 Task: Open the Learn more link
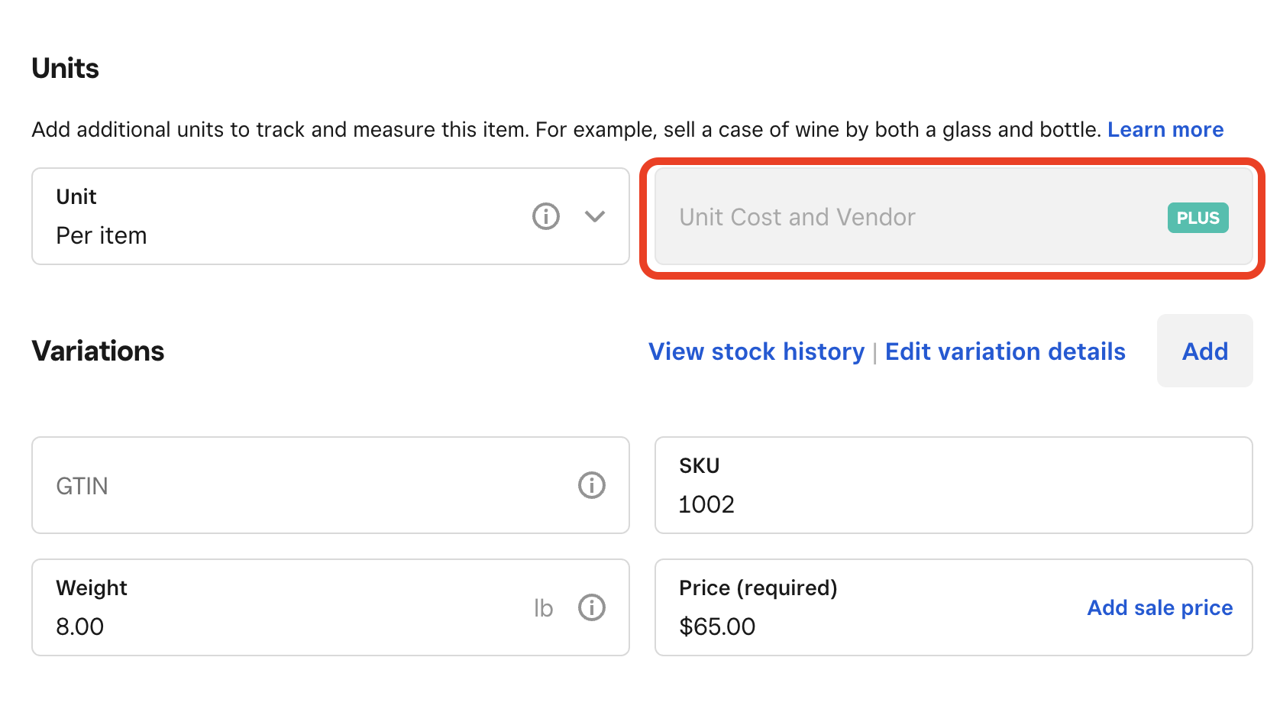tap(1165, 130)
